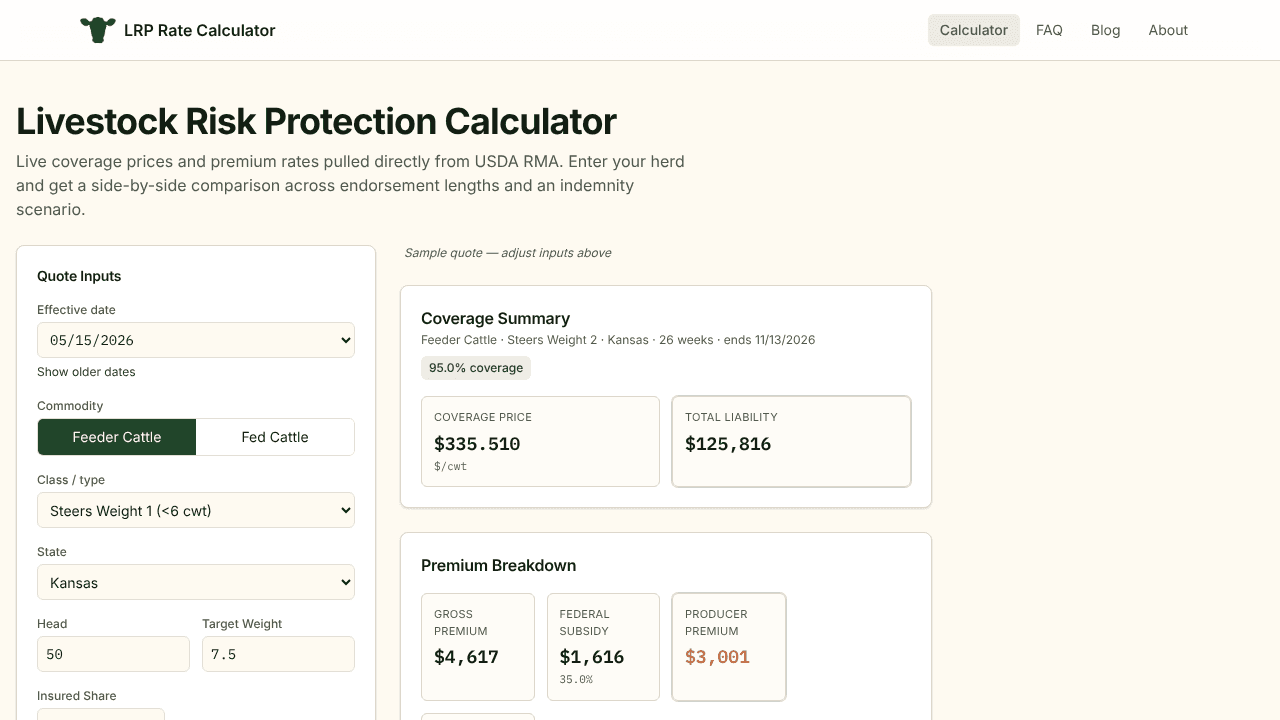
Task: Click the Premium Breakdown heading
Action: (498, 565)
